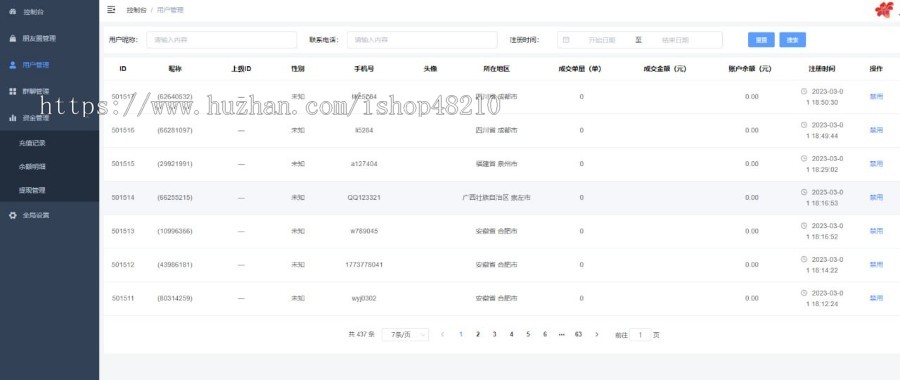The image size is (900, 380).
Task: Click 禁用 for user 501514
Action: (x=876, y=197)
